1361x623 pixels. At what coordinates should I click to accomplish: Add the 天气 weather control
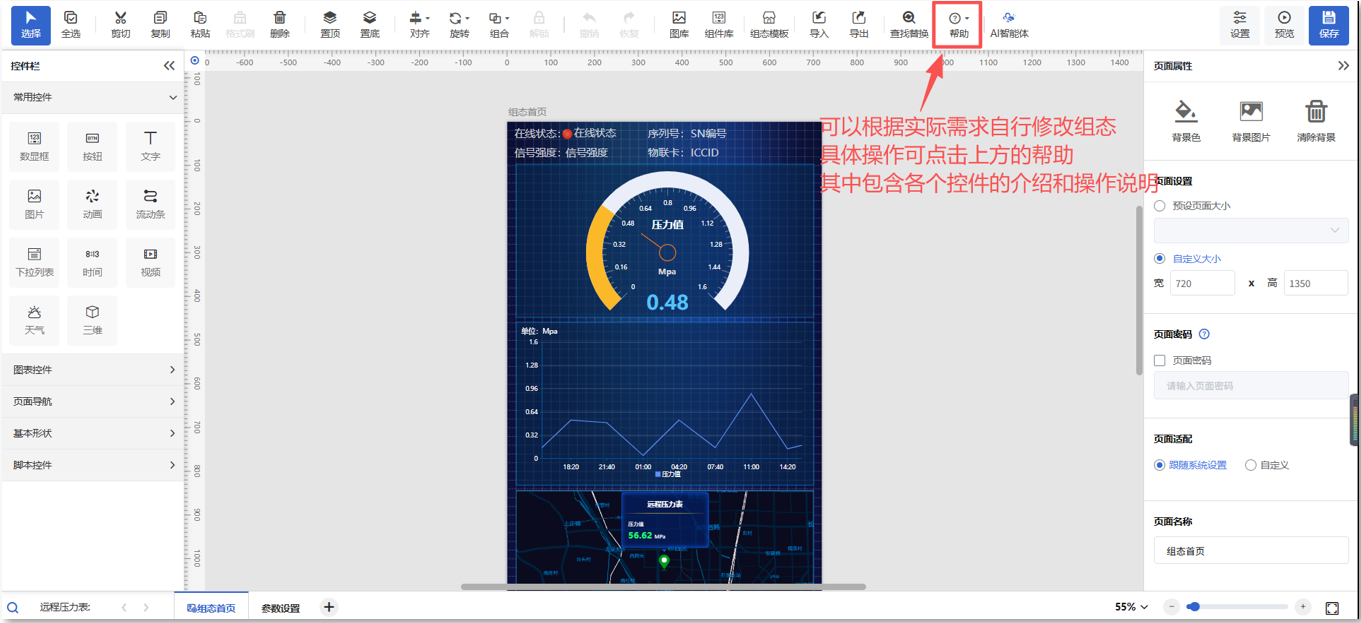(x=34, y=320)
